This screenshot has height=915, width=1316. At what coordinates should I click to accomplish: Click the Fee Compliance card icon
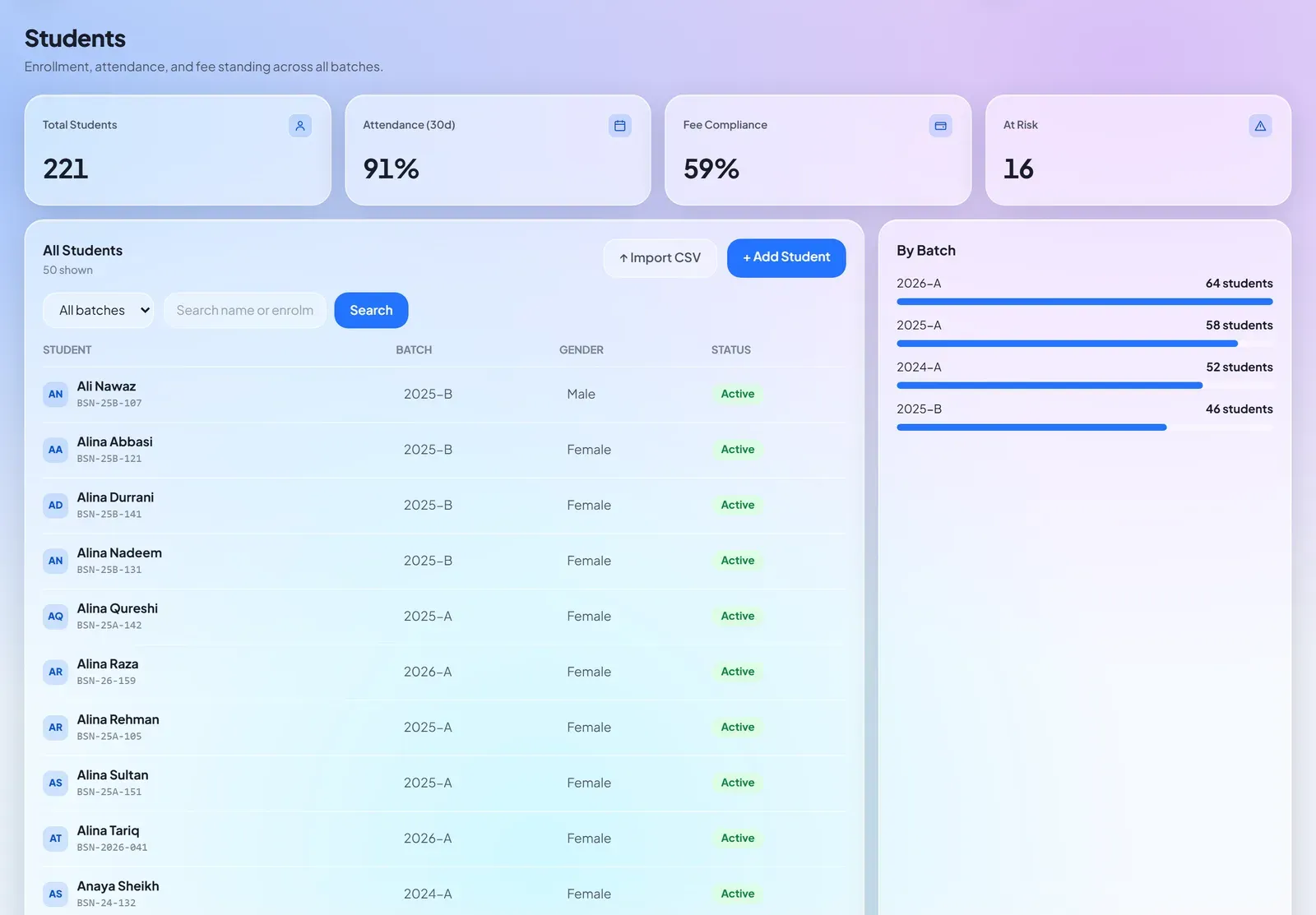click(940, 126)
